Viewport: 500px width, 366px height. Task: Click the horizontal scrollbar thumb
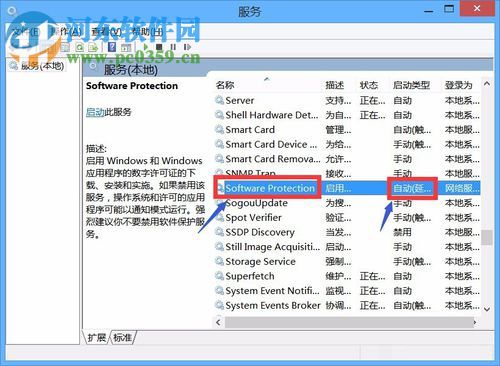pos(349,322)
